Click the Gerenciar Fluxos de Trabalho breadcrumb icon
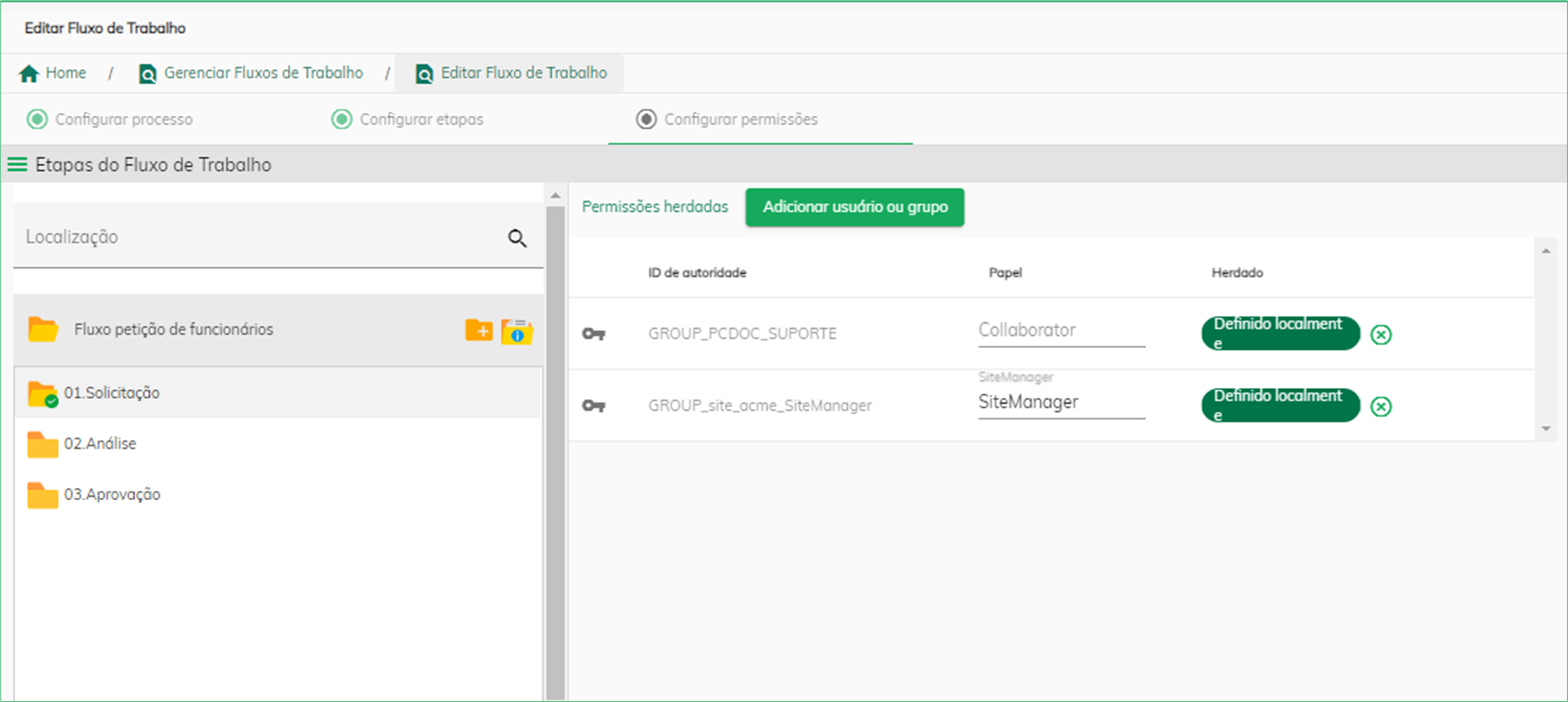The image size is (1568, 702). tap(148, 74)
